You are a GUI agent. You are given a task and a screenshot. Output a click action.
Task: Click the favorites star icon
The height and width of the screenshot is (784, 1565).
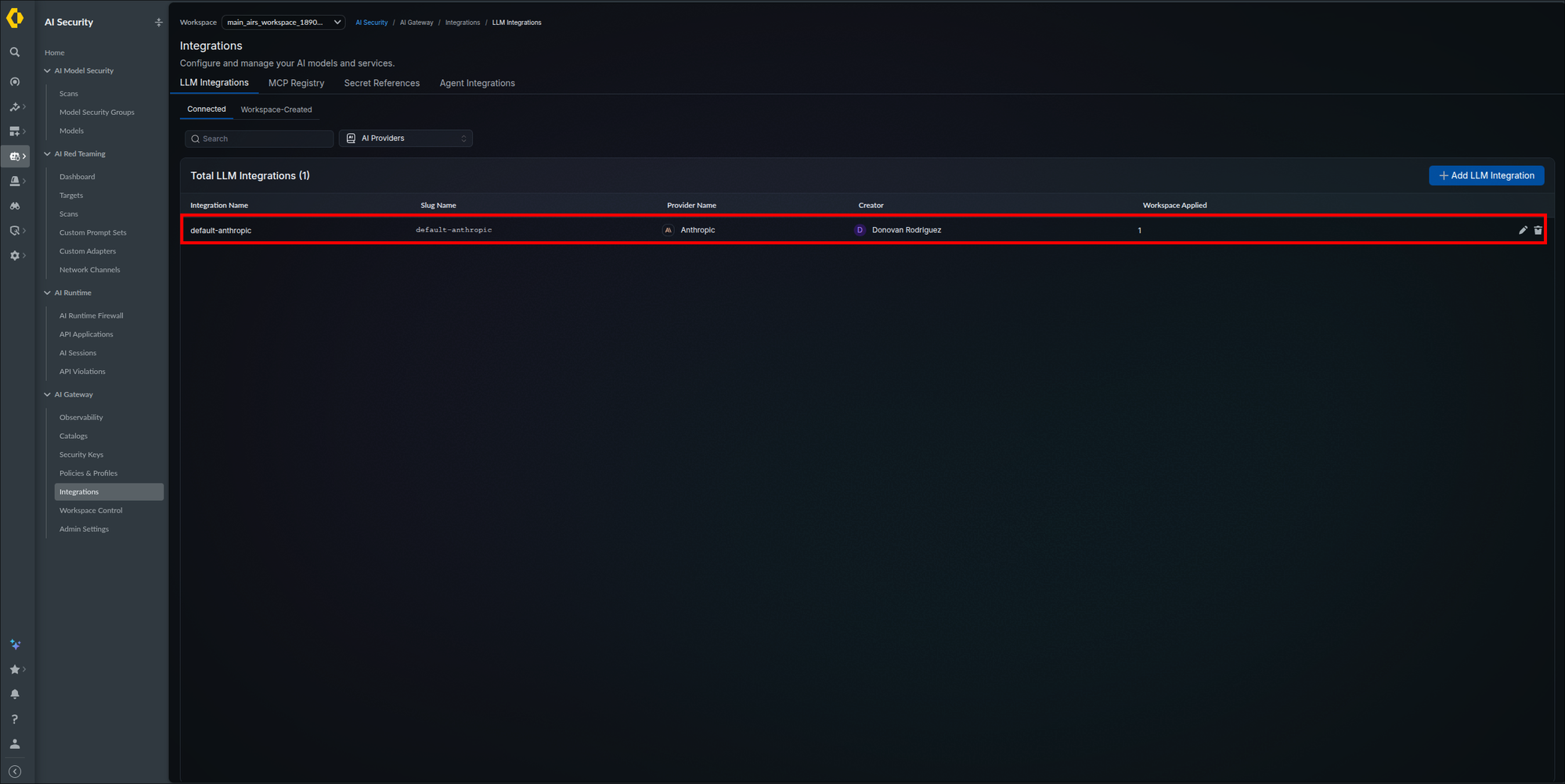click(15, 670)
